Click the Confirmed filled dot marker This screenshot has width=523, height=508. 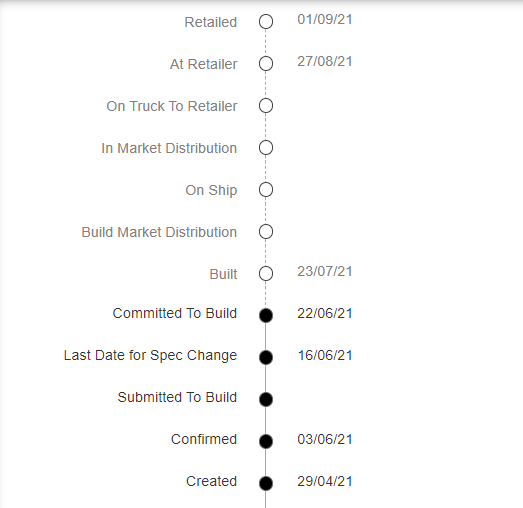pyautogui.click(x=266, y=442)
